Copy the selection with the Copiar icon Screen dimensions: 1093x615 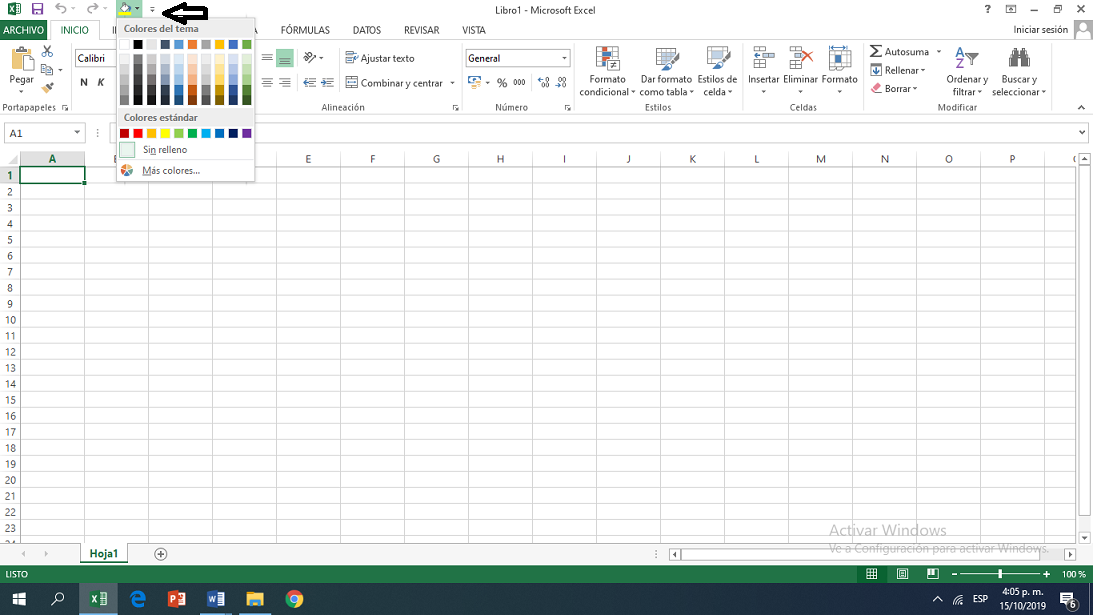[x=47, y=70]
